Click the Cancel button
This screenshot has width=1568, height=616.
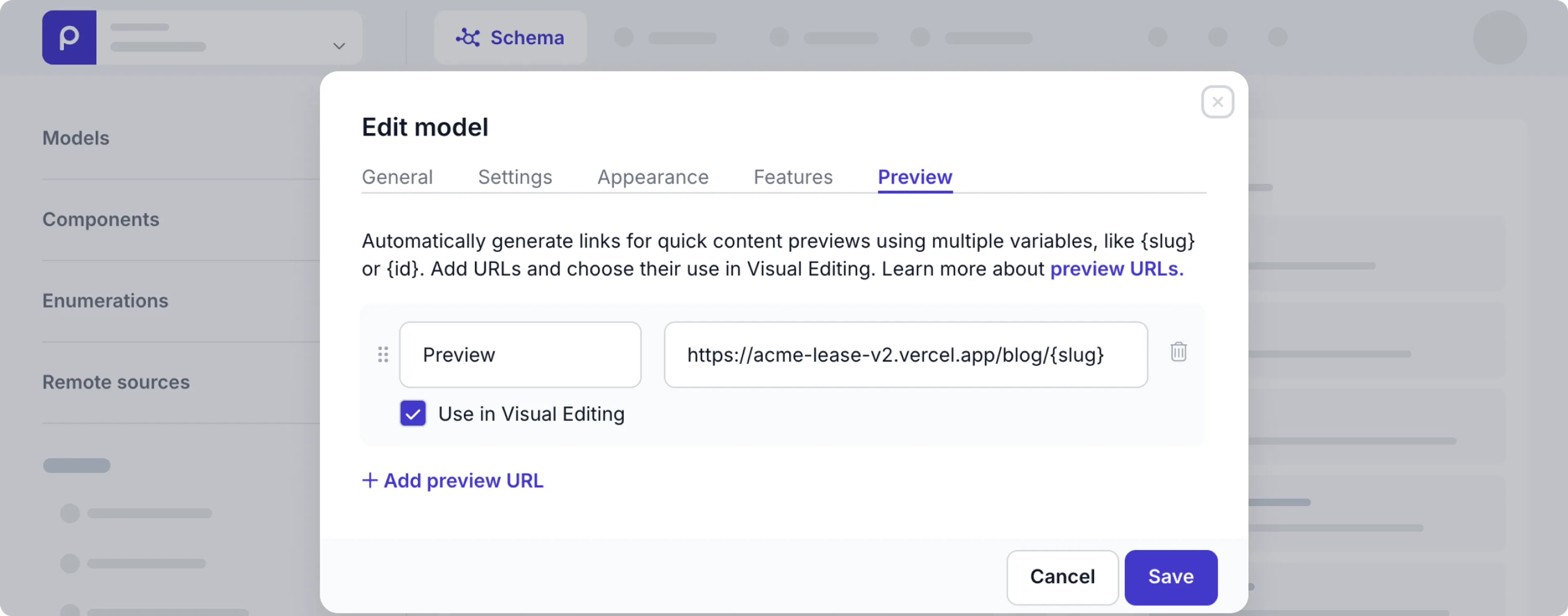1062,577
